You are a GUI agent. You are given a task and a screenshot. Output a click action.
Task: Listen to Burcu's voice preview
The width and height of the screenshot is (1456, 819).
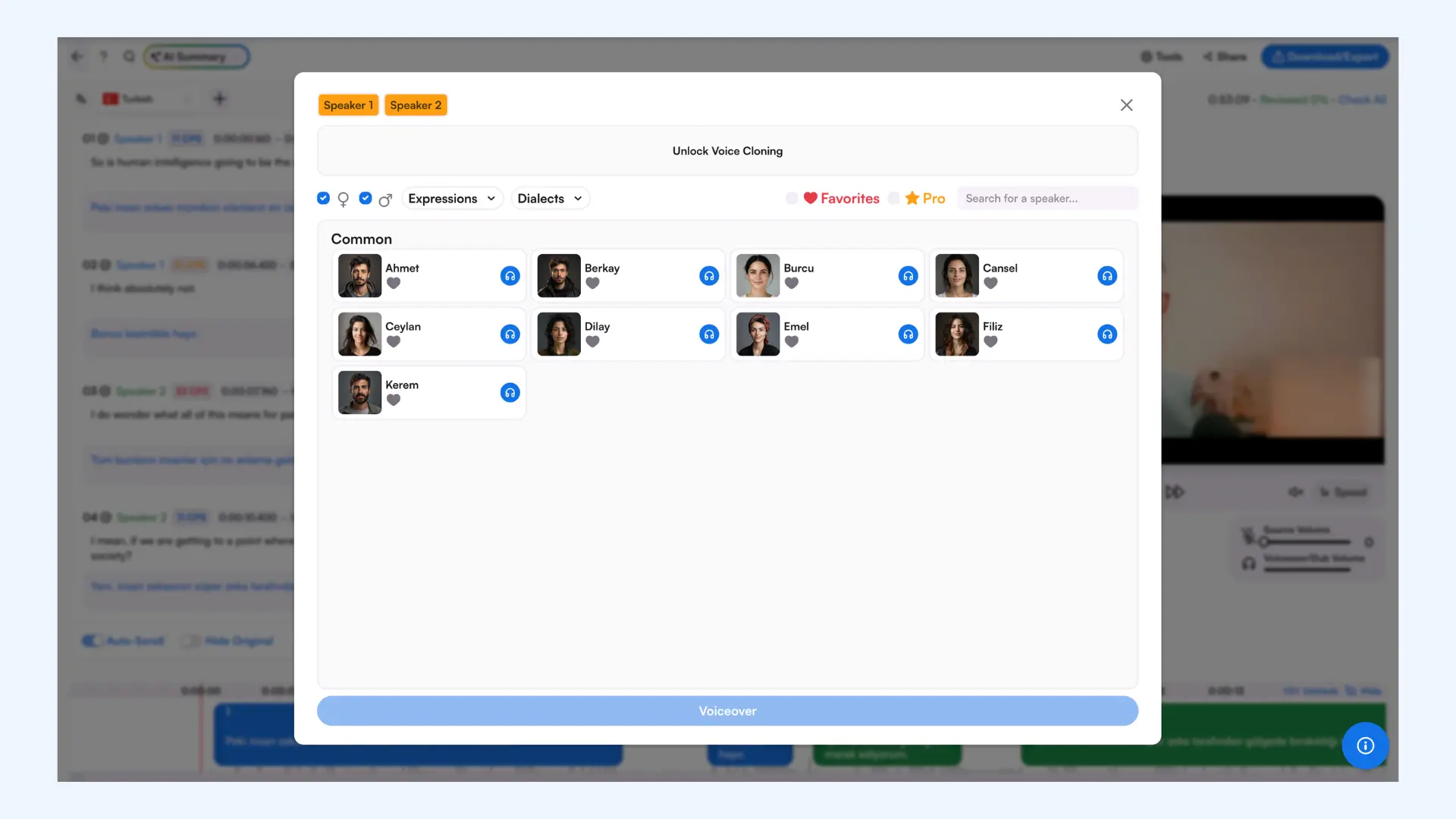pyautogui.click(x=908, y=276)
